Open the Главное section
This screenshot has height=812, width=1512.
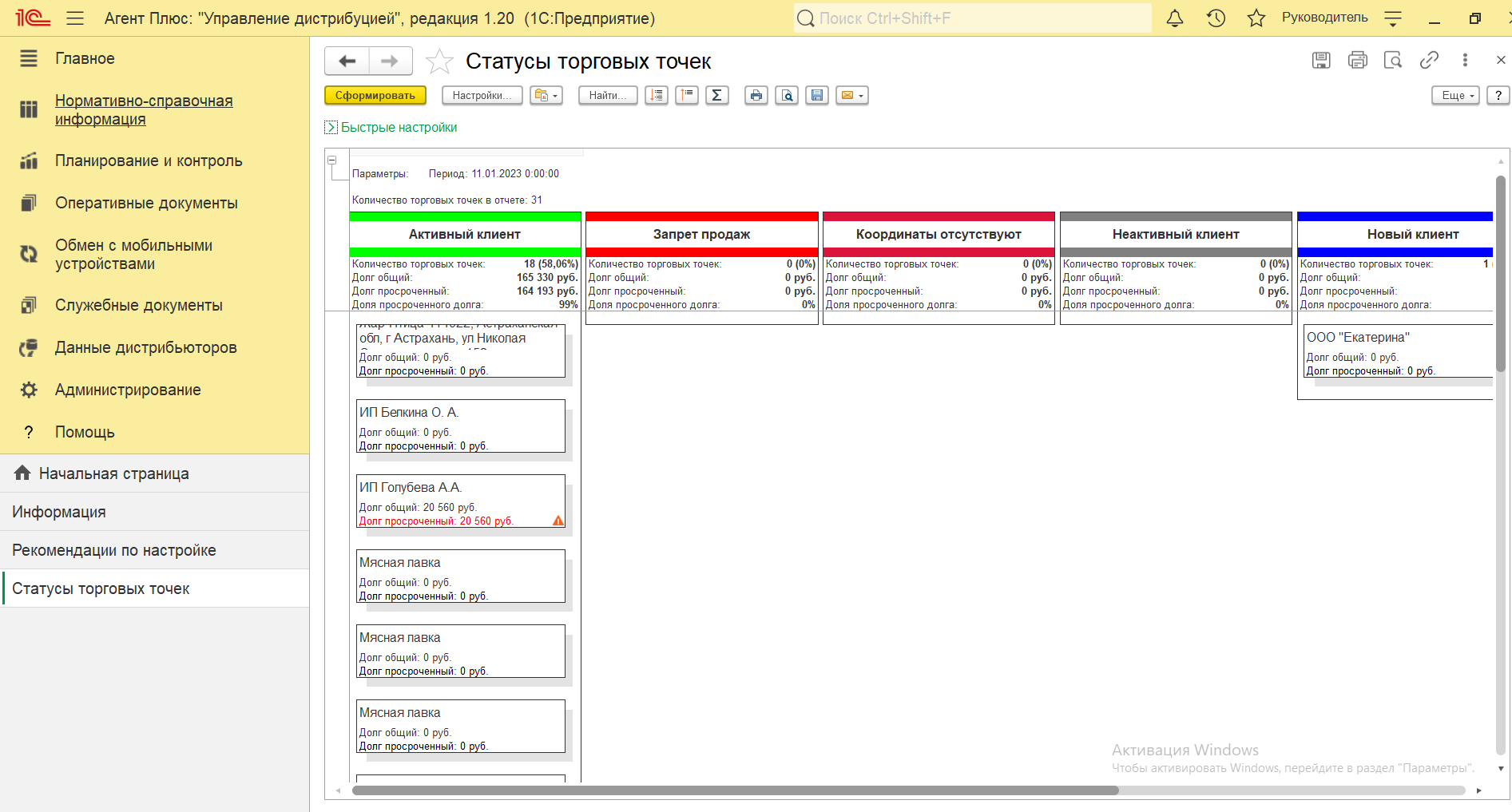155,58
